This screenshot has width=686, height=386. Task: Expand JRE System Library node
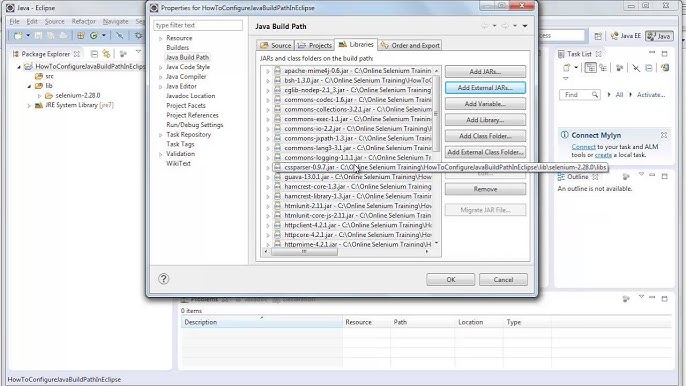[29, 105]
